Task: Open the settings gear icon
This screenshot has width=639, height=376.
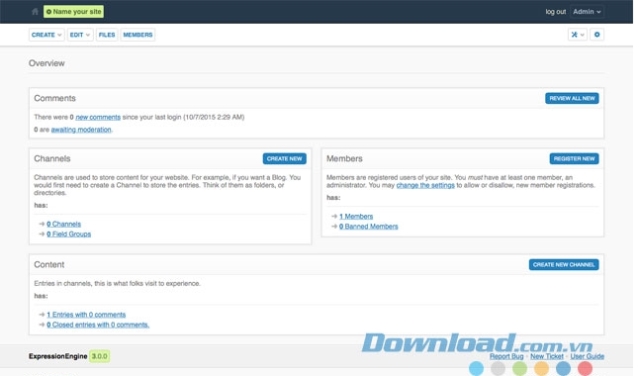Action: point(597,35)
